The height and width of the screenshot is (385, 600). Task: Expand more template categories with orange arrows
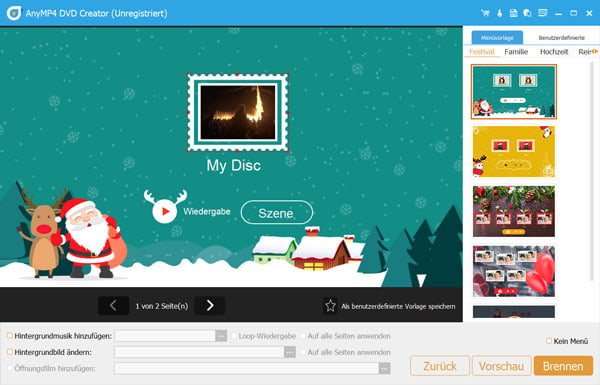[x=595, y=51]
